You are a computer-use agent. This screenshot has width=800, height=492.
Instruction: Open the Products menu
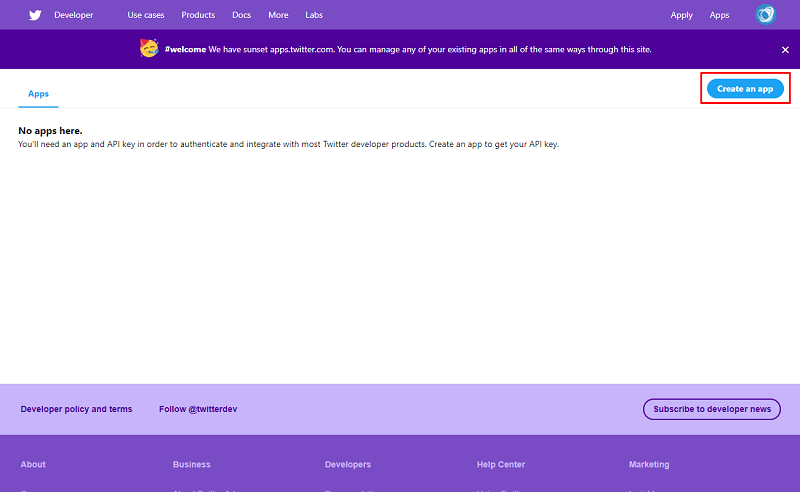[198, 15]
